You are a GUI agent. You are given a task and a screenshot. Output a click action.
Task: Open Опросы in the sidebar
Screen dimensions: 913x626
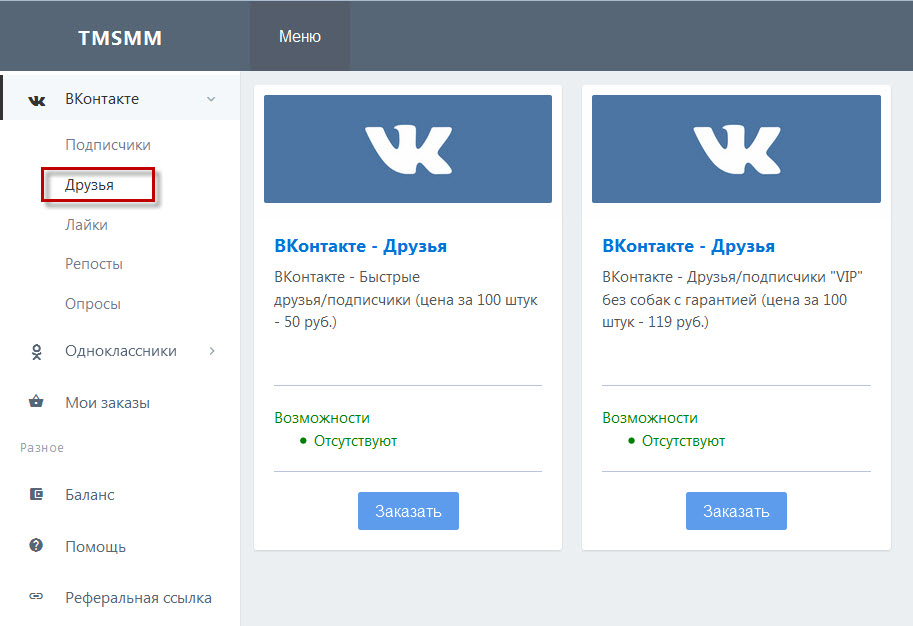93,304
